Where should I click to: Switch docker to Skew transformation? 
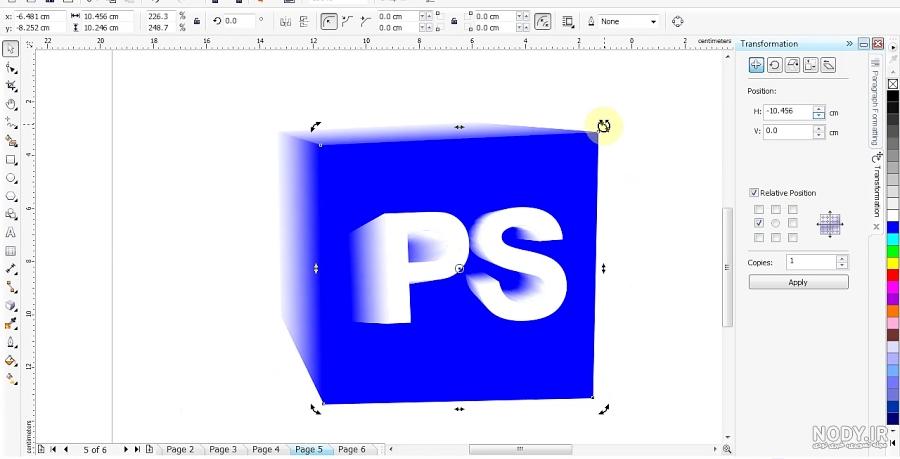pos(828,65)
